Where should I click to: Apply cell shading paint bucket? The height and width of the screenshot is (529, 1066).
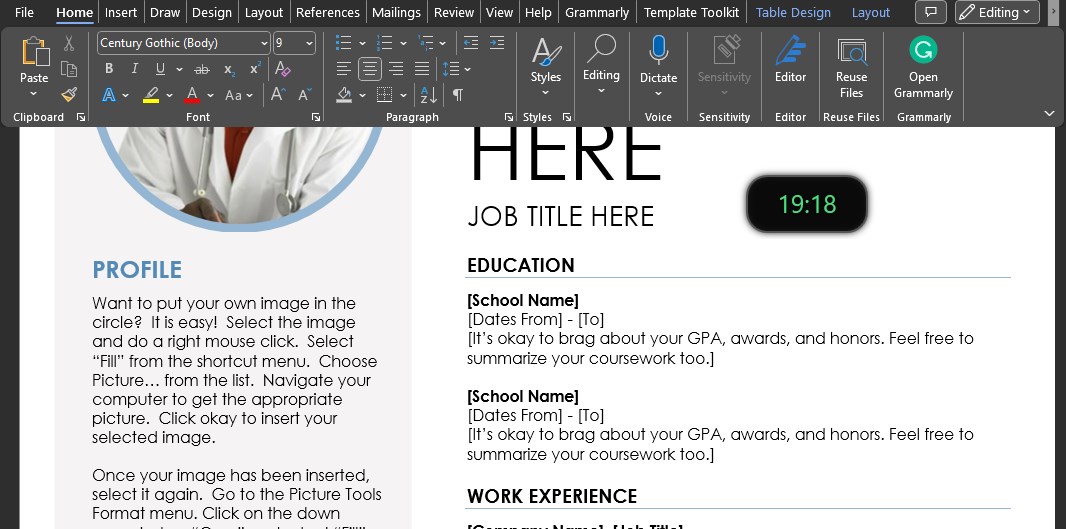click(x=344, y=95)
